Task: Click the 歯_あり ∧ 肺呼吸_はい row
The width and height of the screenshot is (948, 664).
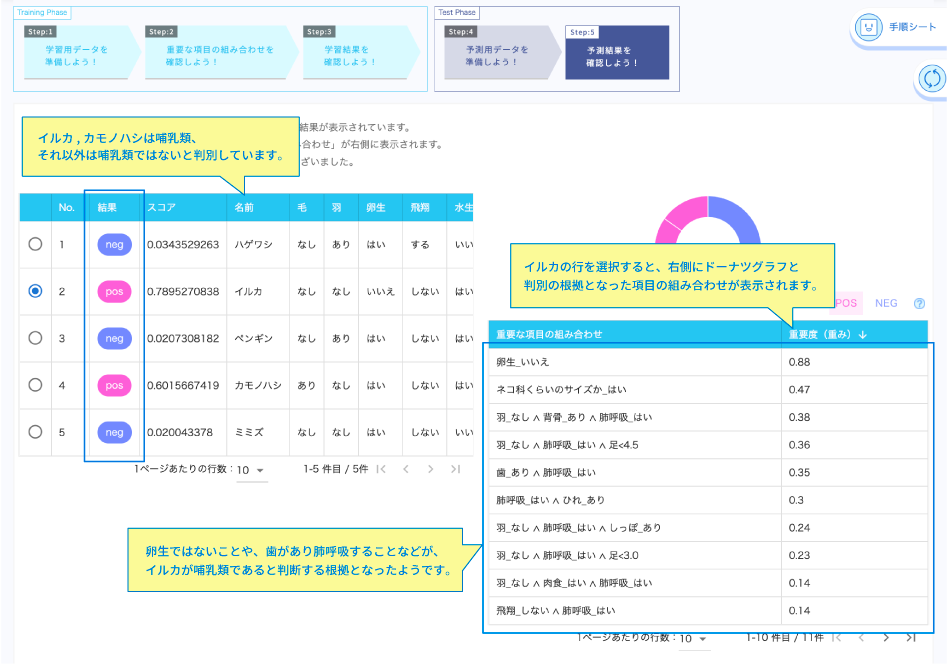Action: click(708, 472)
